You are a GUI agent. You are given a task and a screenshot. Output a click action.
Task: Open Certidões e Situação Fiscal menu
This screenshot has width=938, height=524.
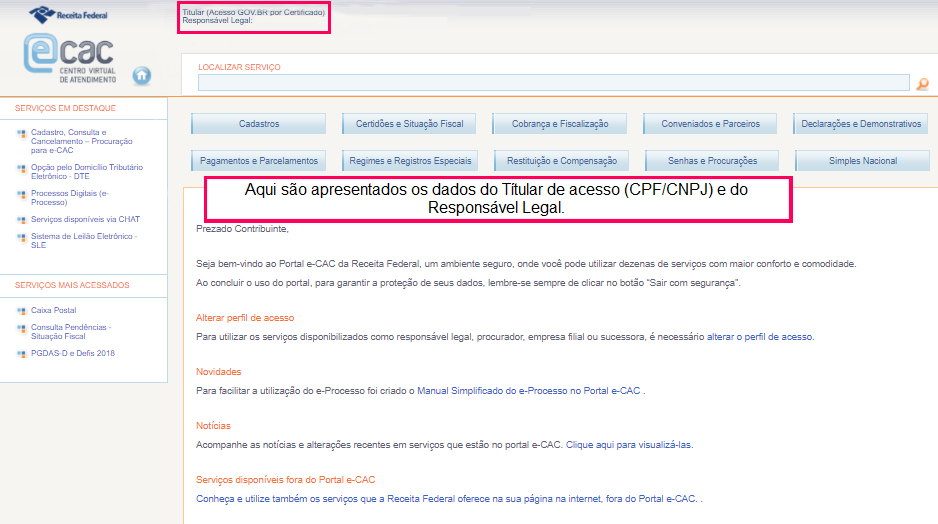409,124
